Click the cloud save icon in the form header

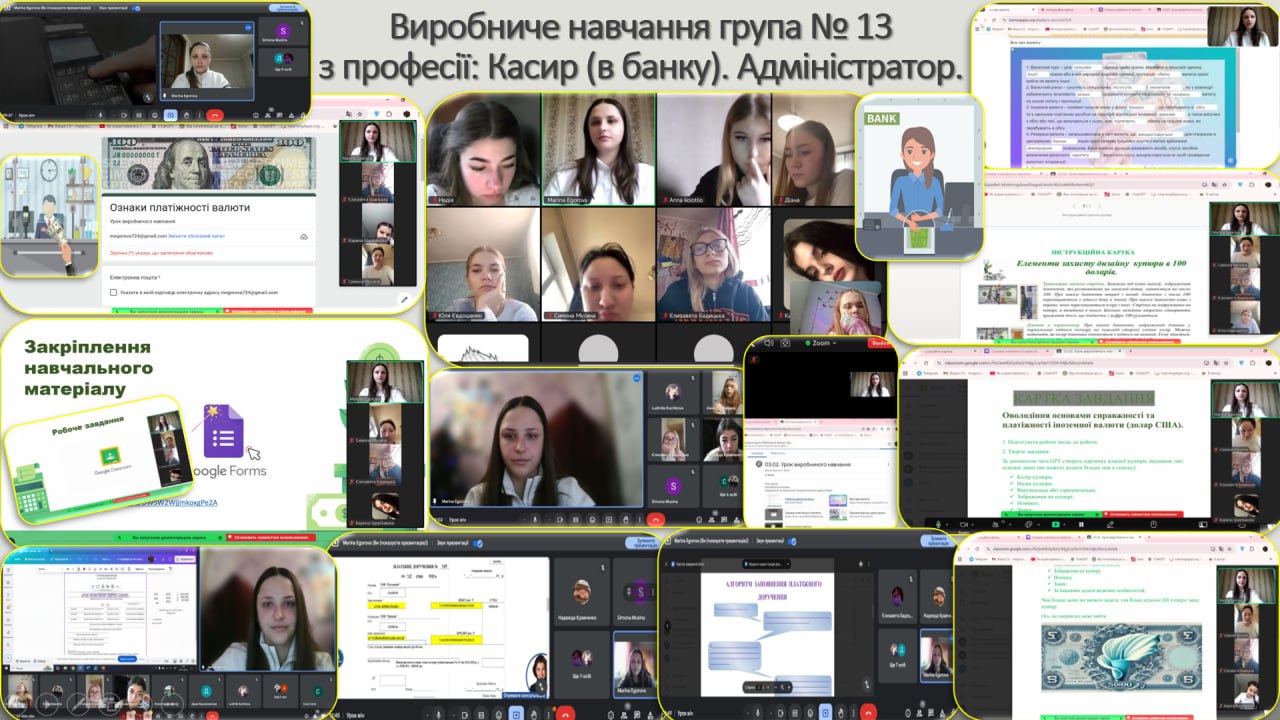click(x=304, y=237)
